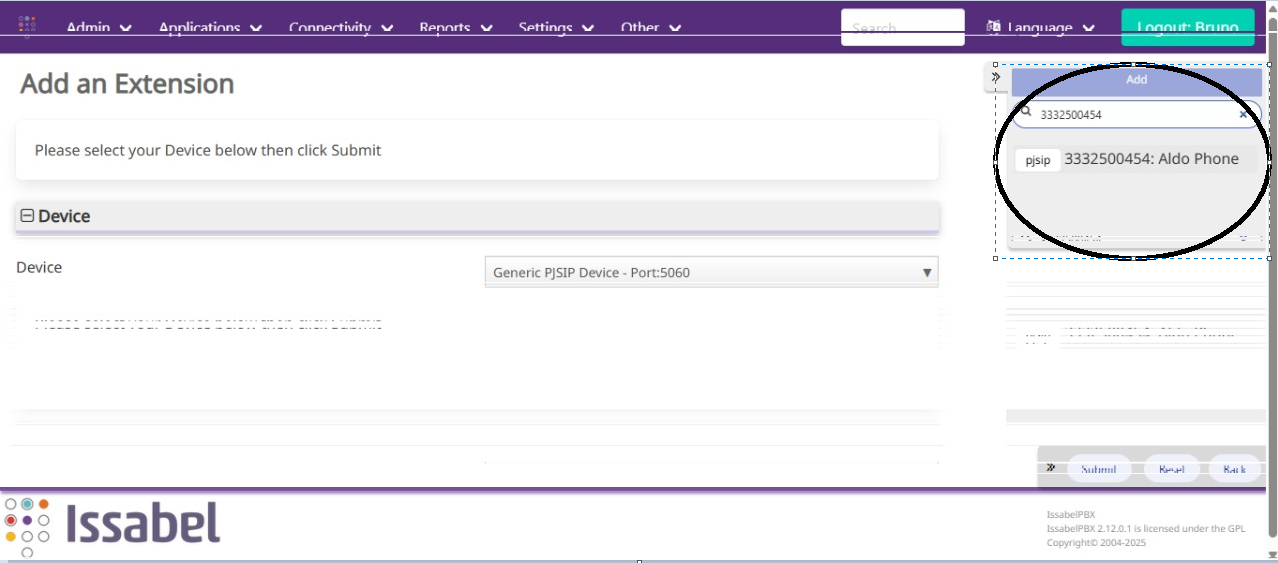Screen dimensions: 1278x563
Task: Click the Reset button
Action: (x=1171, y=469)
